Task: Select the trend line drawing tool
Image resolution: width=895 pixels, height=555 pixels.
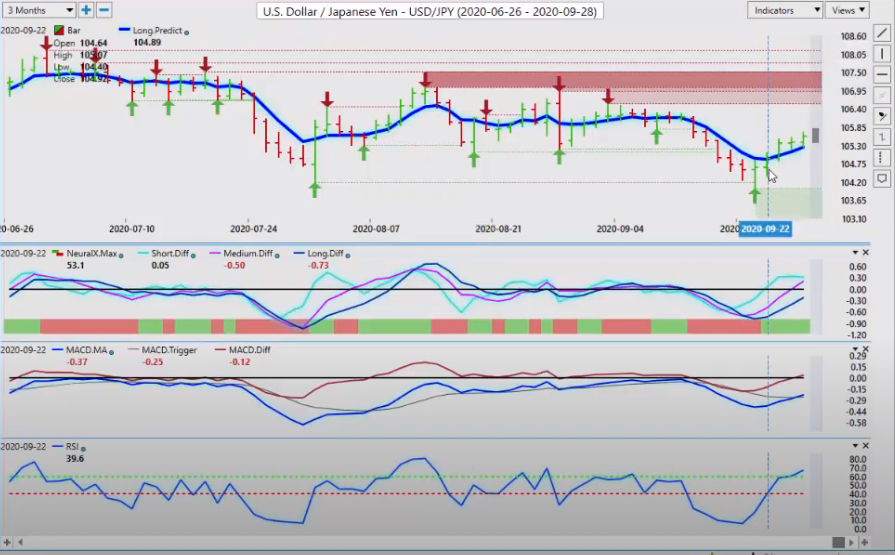Action: (882, 34)
